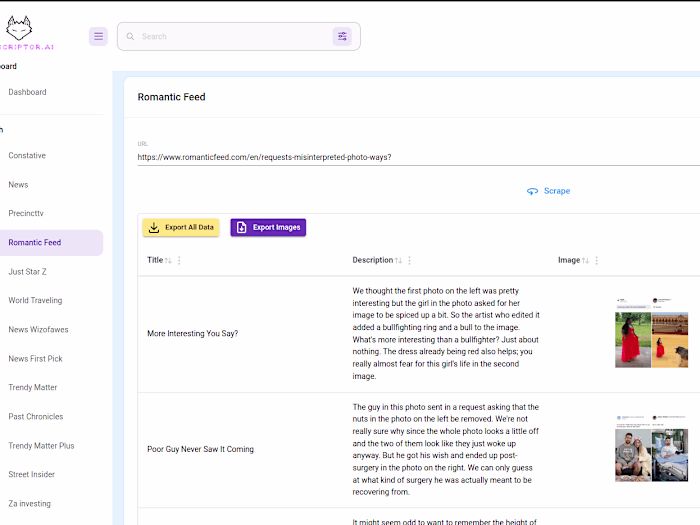Click the search magnifier icon
700x525 pixels.
pyautogui.click(x=129, y=36)
